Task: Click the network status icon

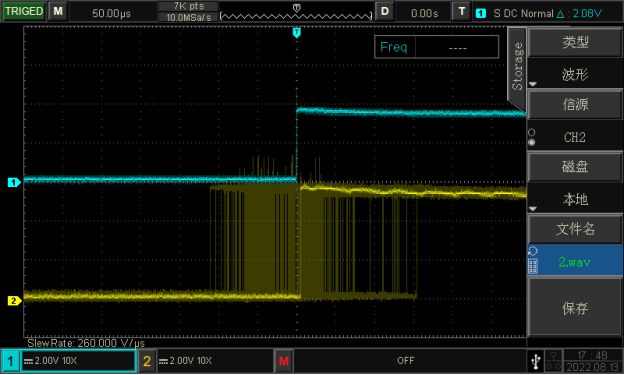Action: tap(553, 361)
